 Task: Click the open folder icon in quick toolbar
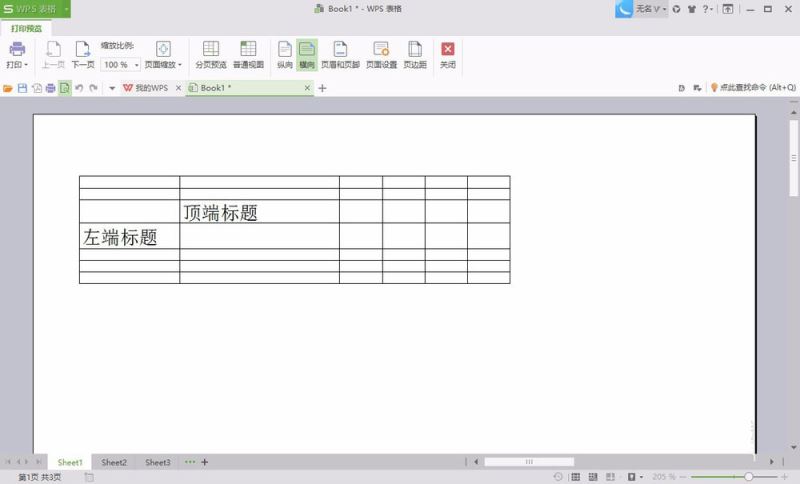click(x=8, y=88)
